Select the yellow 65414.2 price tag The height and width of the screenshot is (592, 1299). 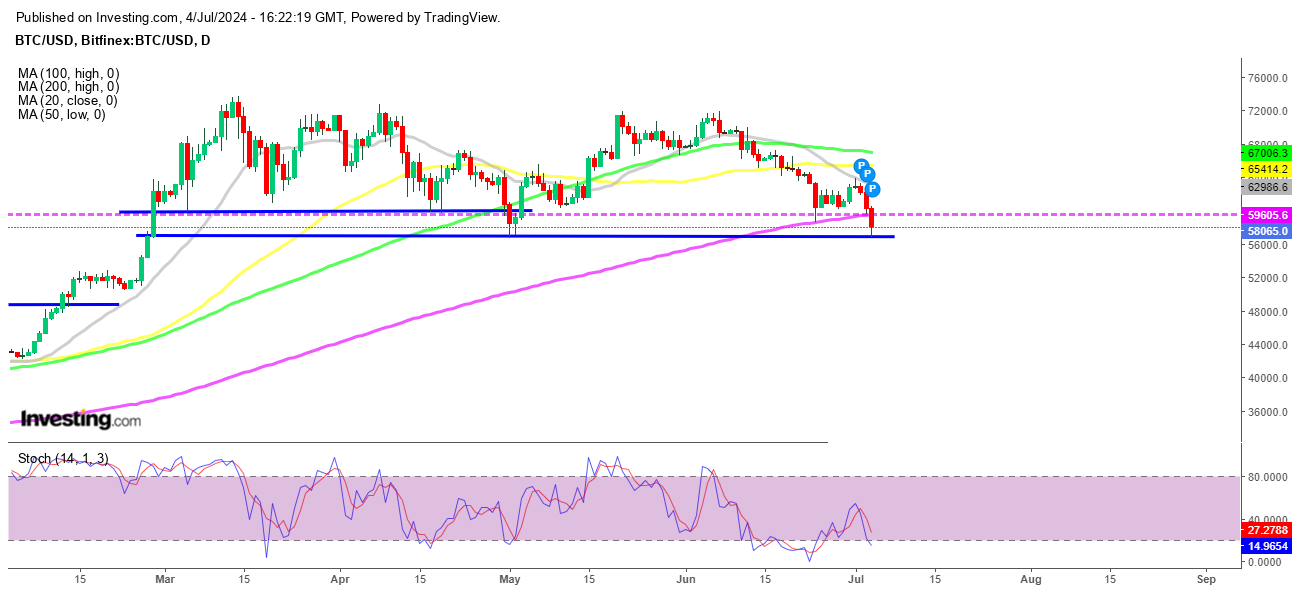(x=1268, y=170)
